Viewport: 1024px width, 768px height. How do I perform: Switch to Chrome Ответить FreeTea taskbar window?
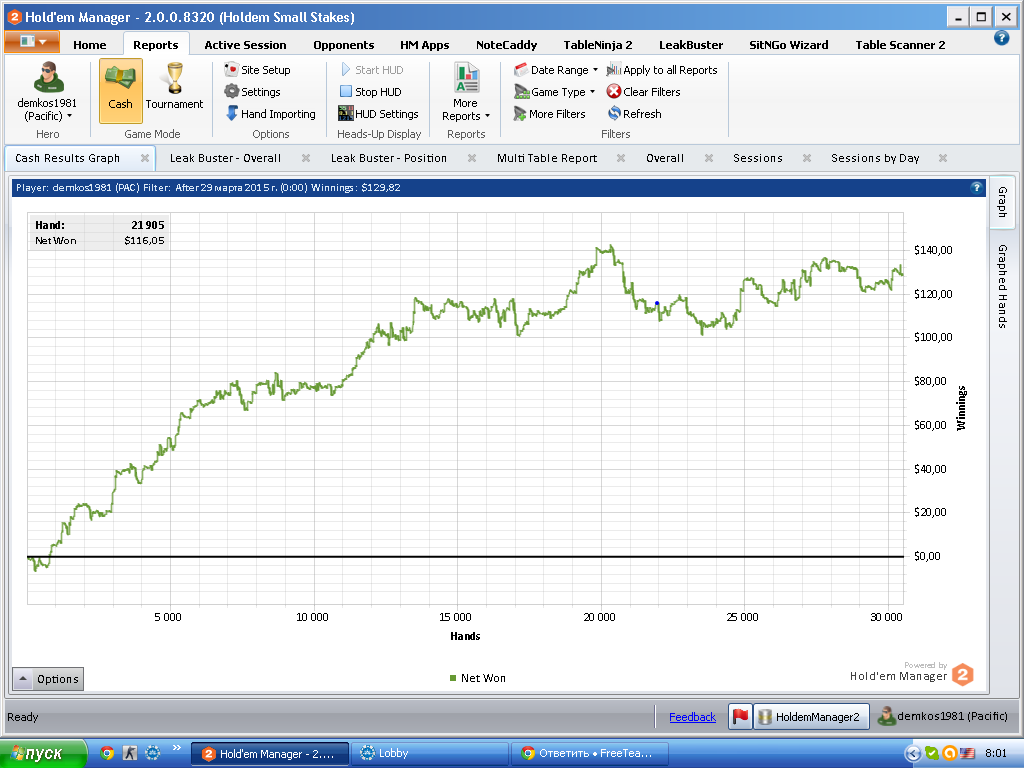click(590, 754)
